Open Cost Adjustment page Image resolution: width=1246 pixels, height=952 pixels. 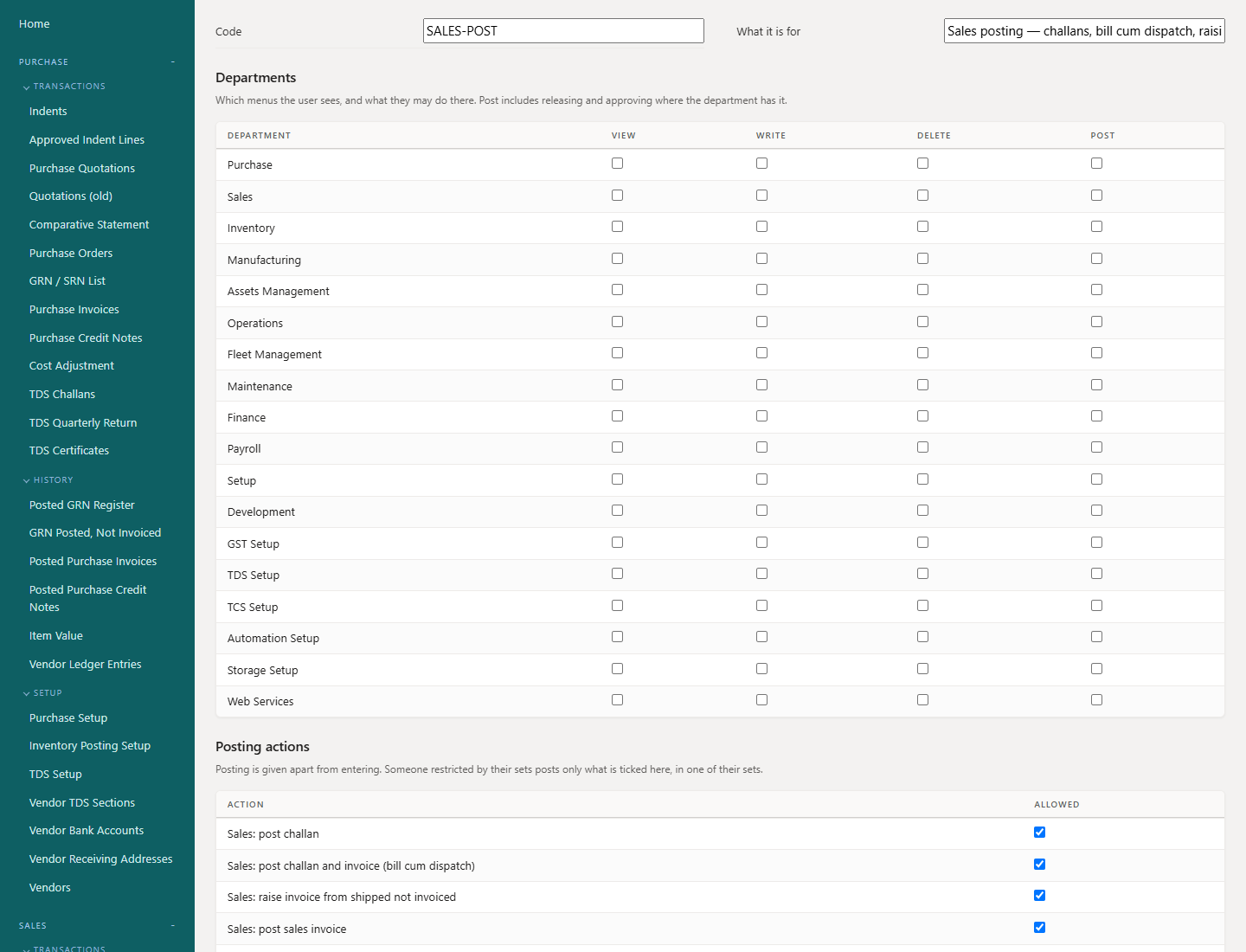tap(72, 366)
